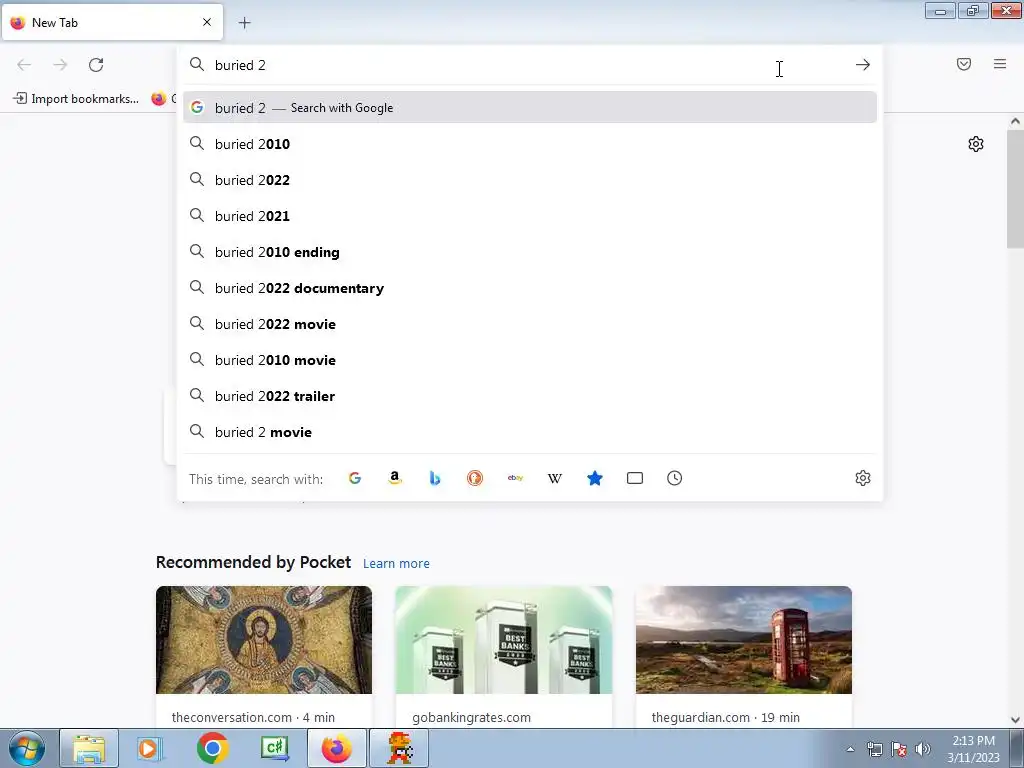Close the New Tab tab
This screenshot has height=768, width=1024.
(207, 22)
